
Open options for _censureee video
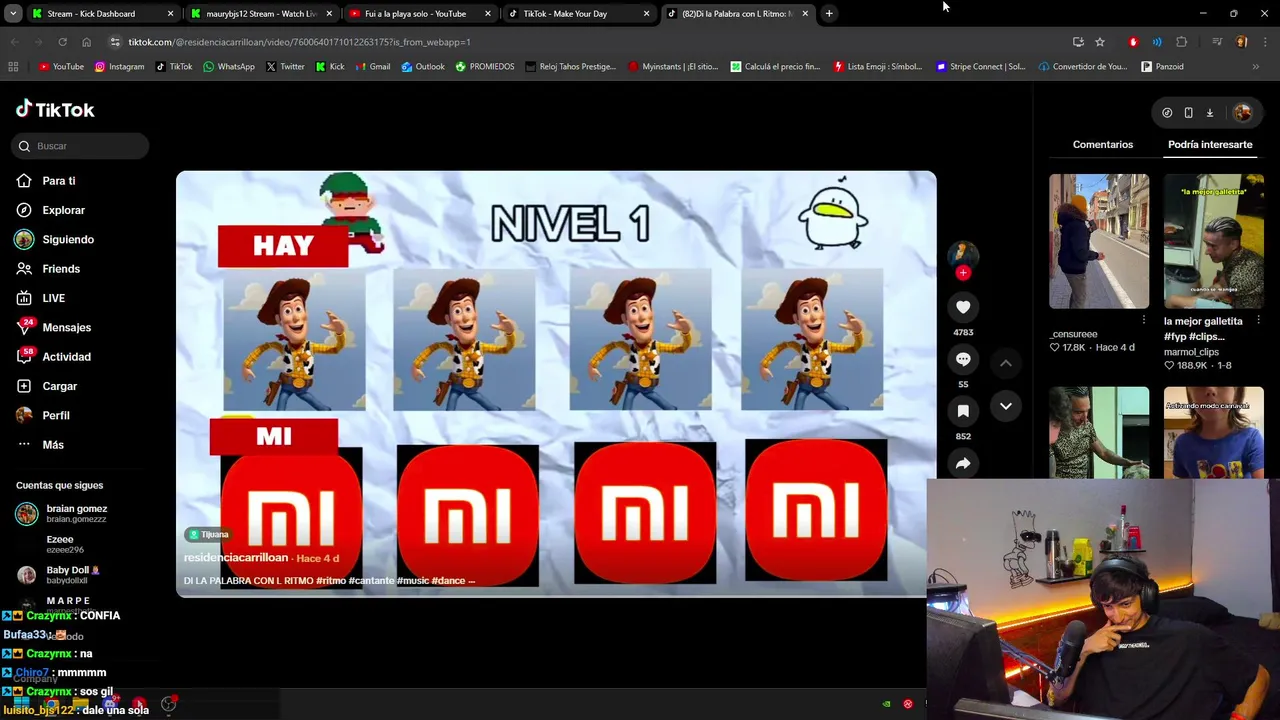1144,320
